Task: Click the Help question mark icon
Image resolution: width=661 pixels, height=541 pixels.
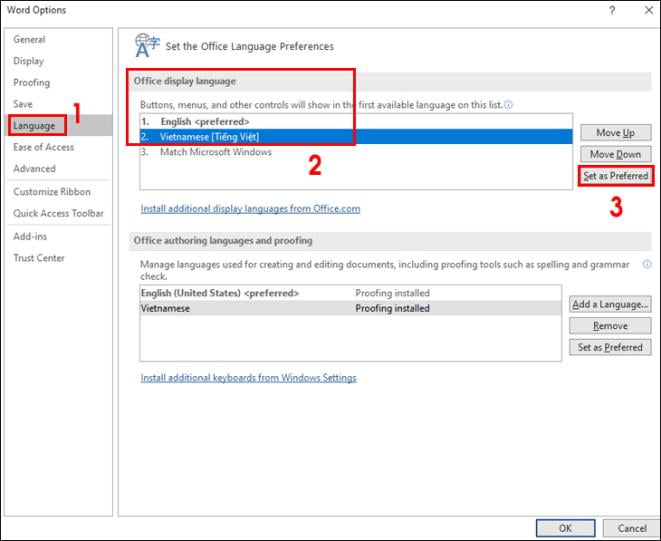Action: coord(612,10)
